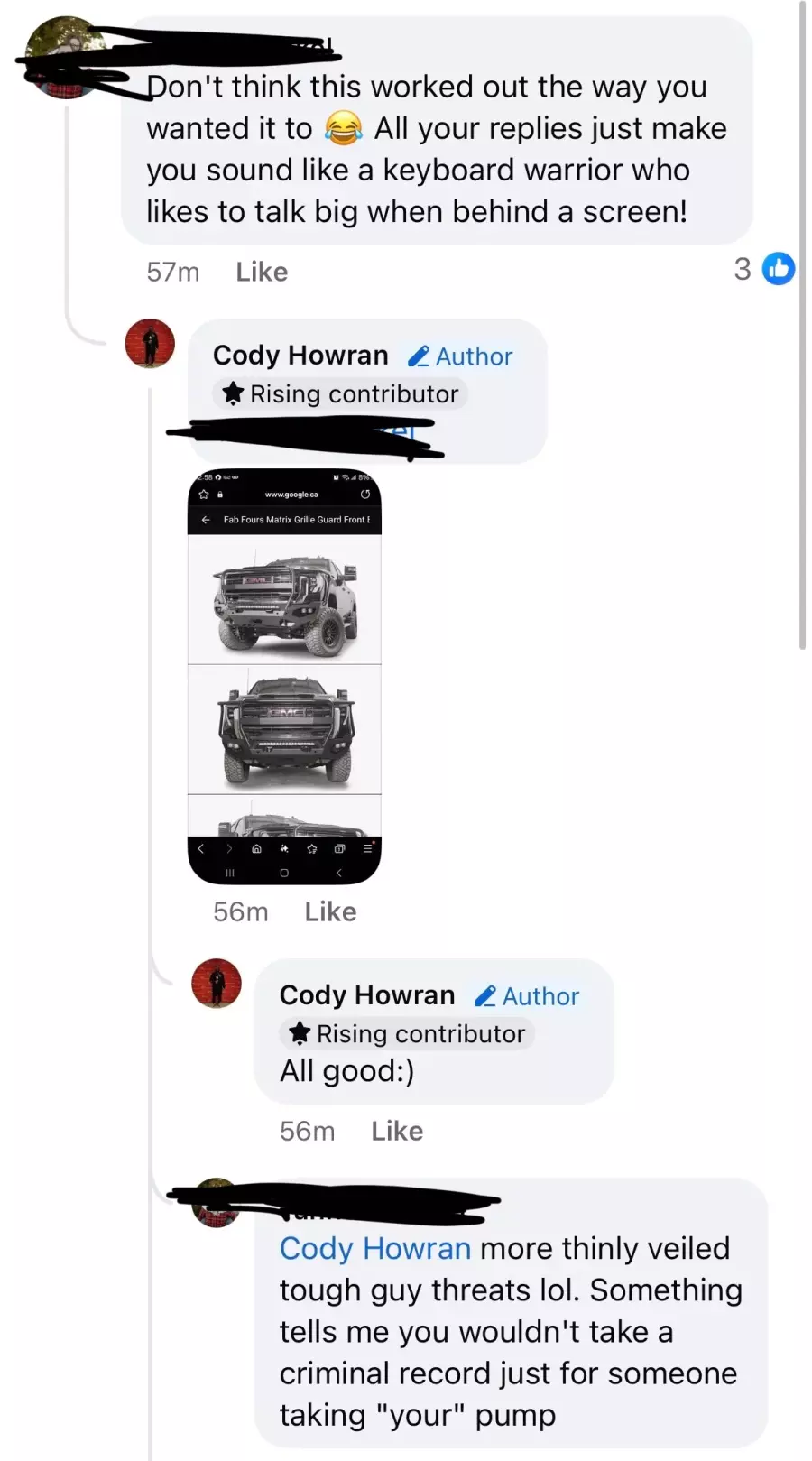The image size is (812, 1461).
Task: Open Cody Howran's avatar on image reply
Action: tap(150, 343)
